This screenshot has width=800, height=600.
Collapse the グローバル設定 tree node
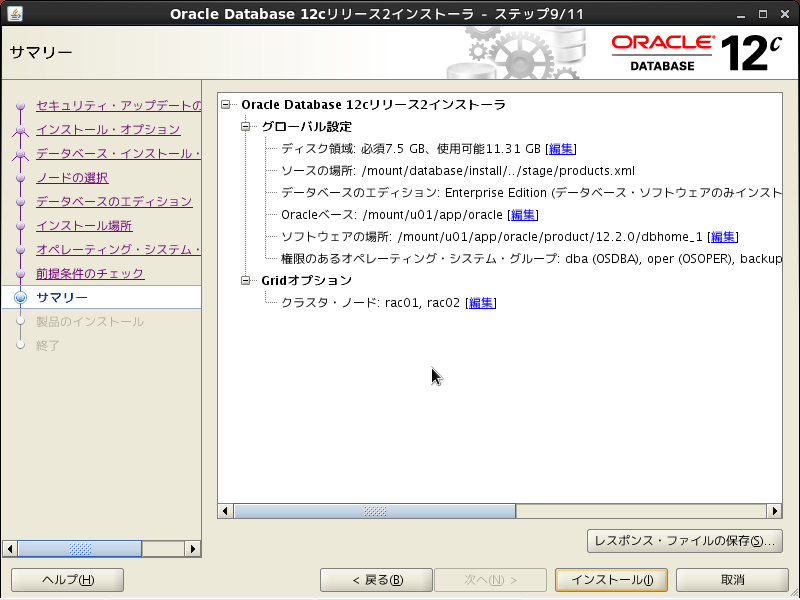pos(246,127)
